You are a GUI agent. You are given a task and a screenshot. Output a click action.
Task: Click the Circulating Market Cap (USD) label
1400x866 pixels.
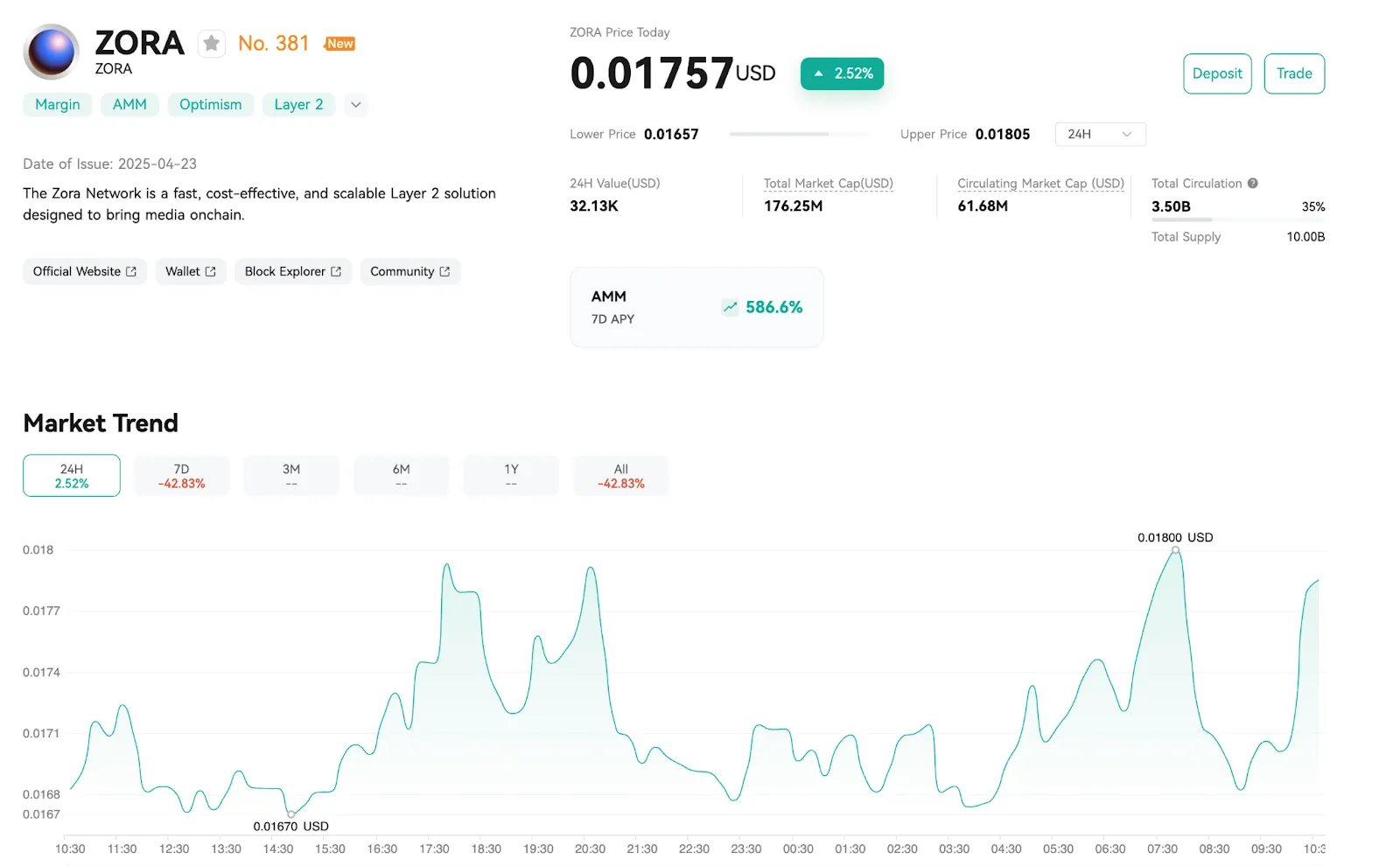click(x=1040, y=184)
